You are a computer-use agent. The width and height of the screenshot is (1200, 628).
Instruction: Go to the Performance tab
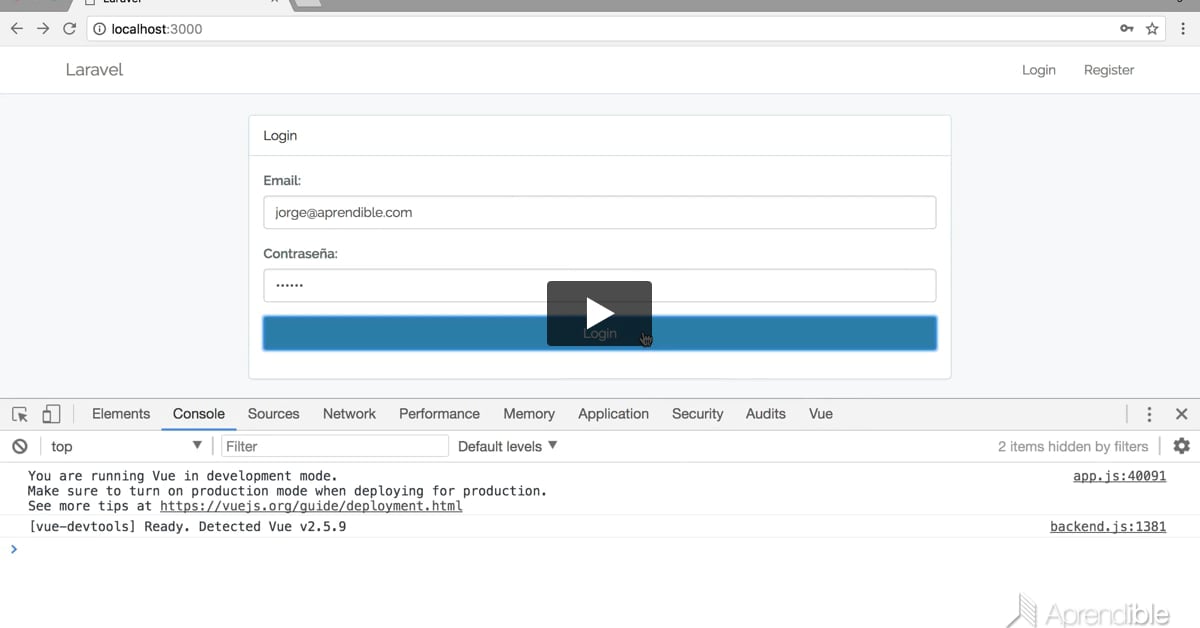[x=439, y=414]
